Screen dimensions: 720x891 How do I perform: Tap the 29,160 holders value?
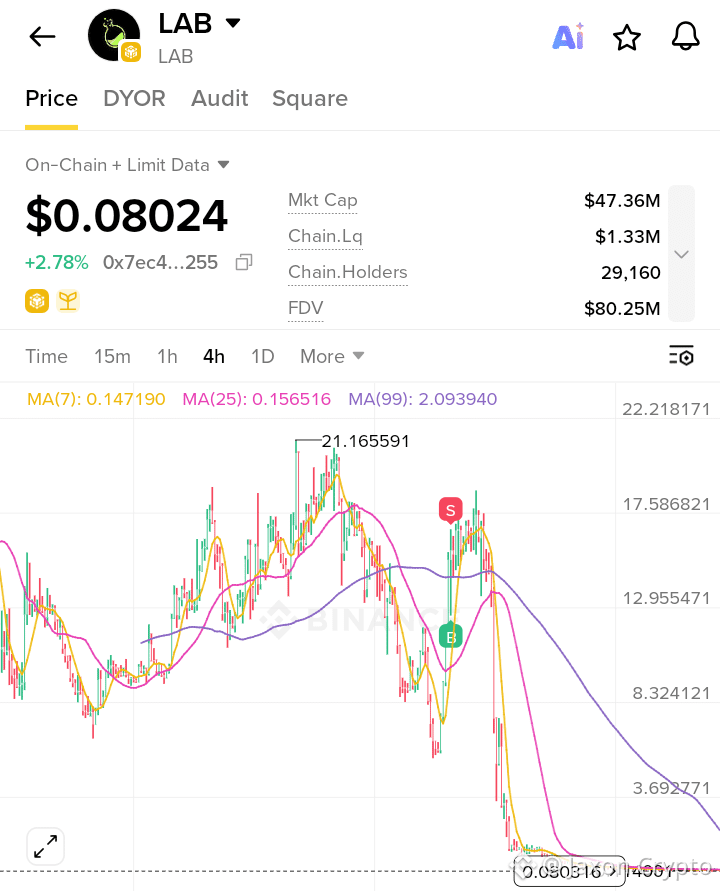click(x=631, y=273)
